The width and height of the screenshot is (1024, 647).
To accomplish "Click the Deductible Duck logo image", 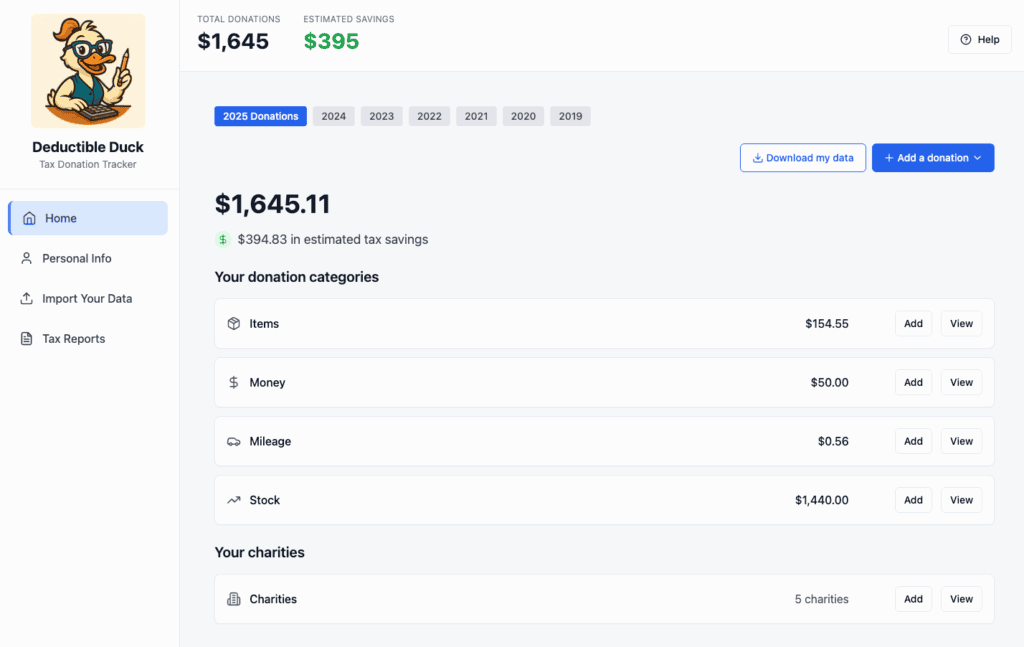I will coord(88,70).
